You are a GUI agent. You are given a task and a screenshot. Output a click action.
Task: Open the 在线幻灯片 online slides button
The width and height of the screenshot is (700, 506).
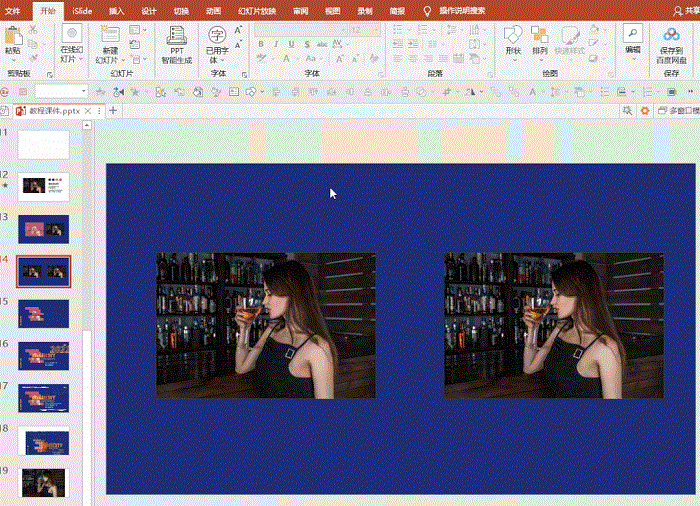click(71, 44)
